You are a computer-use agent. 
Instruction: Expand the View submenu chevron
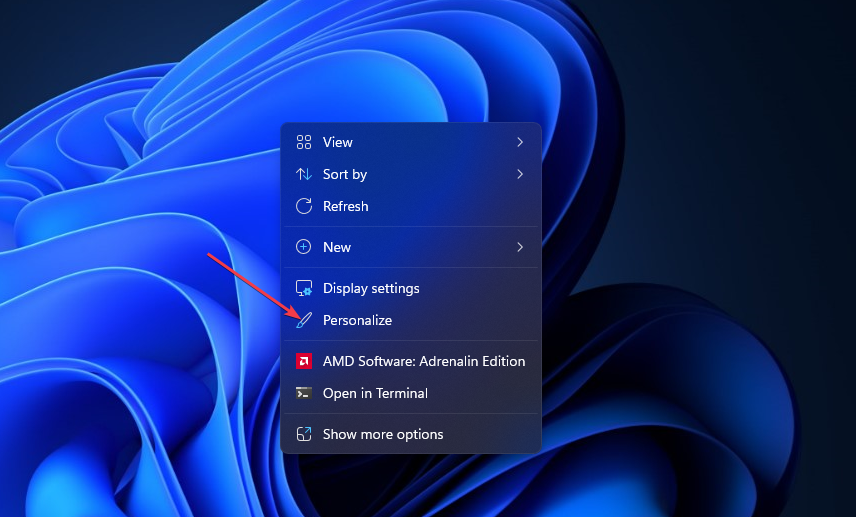click(x=520, y=142)
